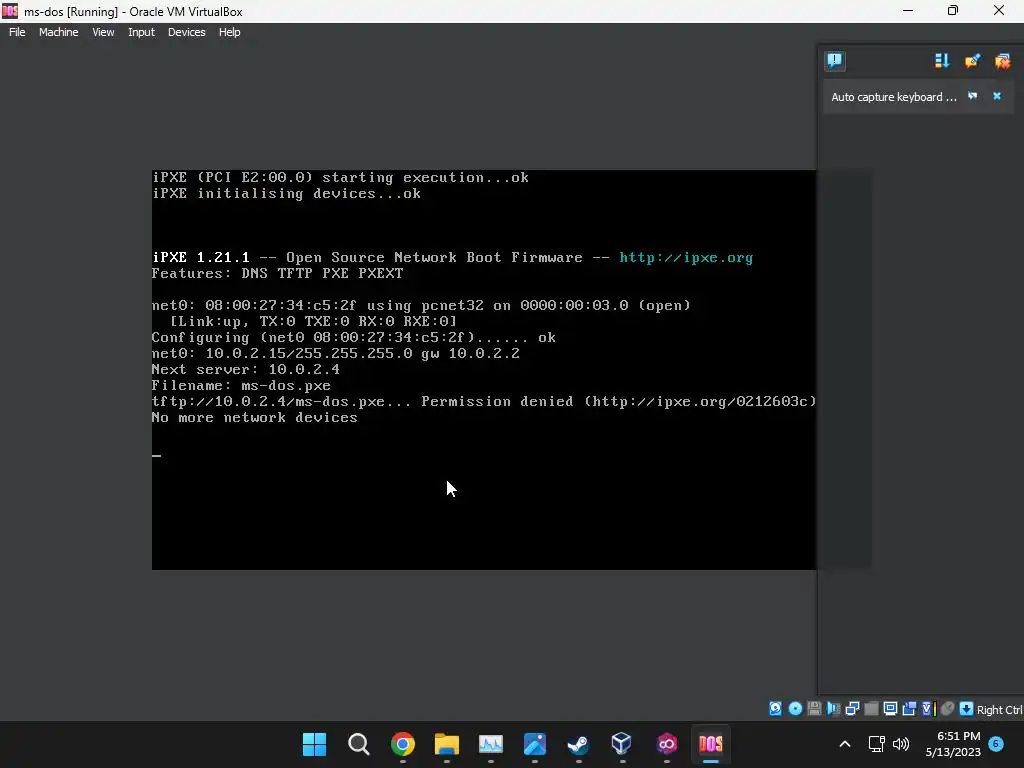Open the notification count badge
Image resolution: width=1024 pixels, height=768 pixels.
click(996, 743)
